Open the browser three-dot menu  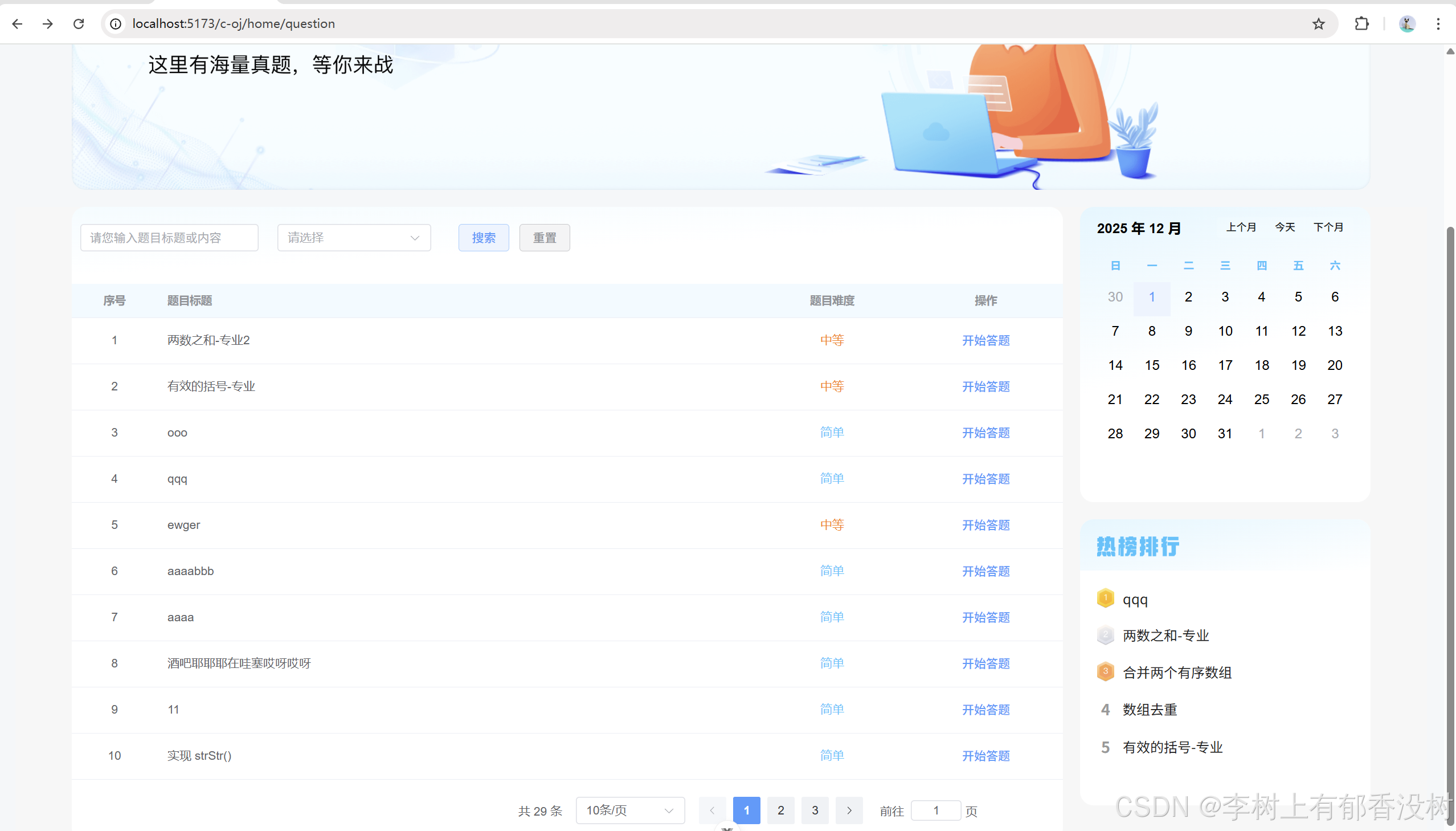coord(1438,23)
